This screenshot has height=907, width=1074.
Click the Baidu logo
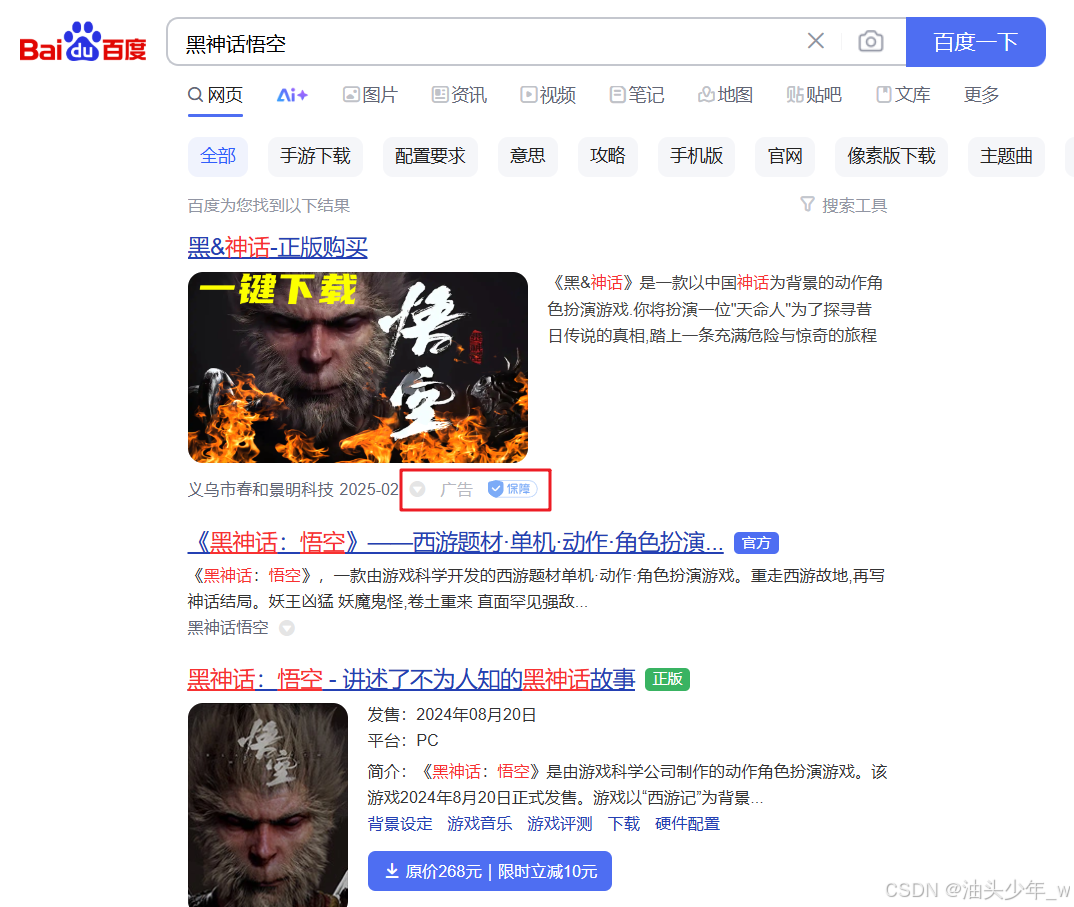[x=83, y=43]
